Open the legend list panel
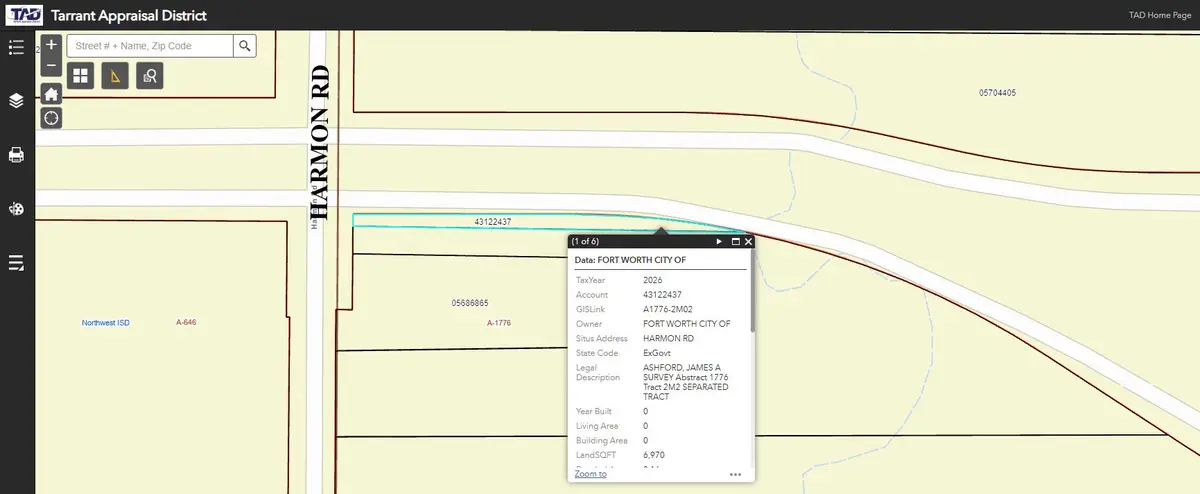The height and width of the screenshot is (494, 1200). point(16,47)
